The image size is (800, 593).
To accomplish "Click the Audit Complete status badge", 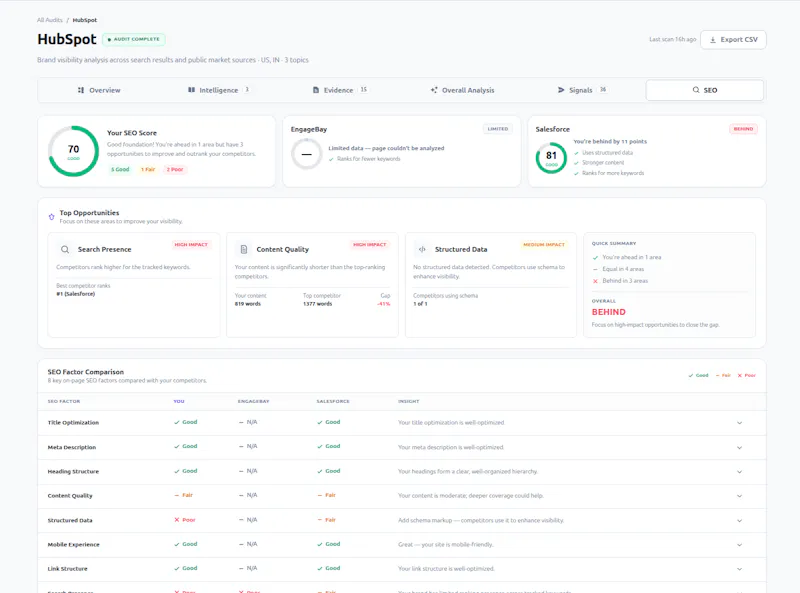I will tap(134, 39).
